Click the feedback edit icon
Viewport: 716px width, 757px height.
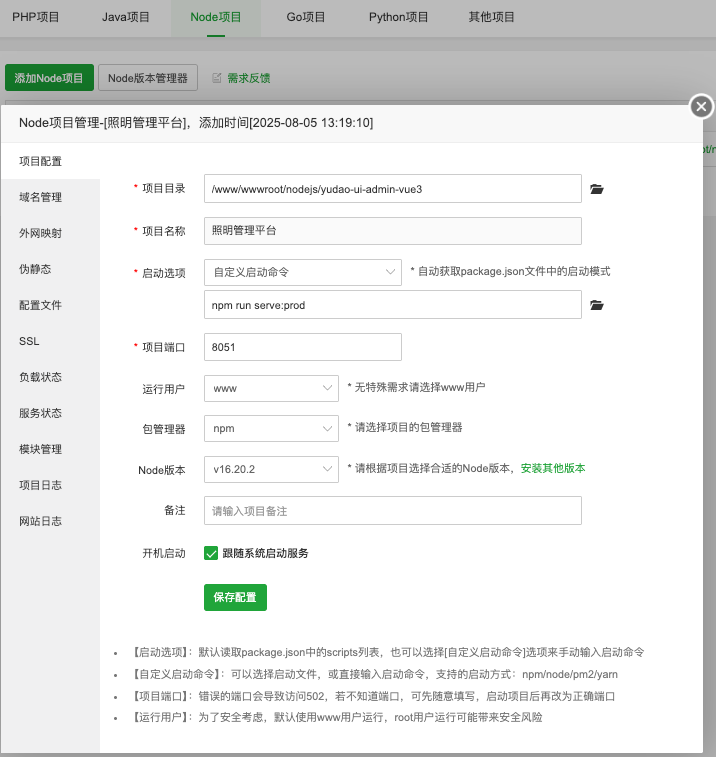coord(217,78)
